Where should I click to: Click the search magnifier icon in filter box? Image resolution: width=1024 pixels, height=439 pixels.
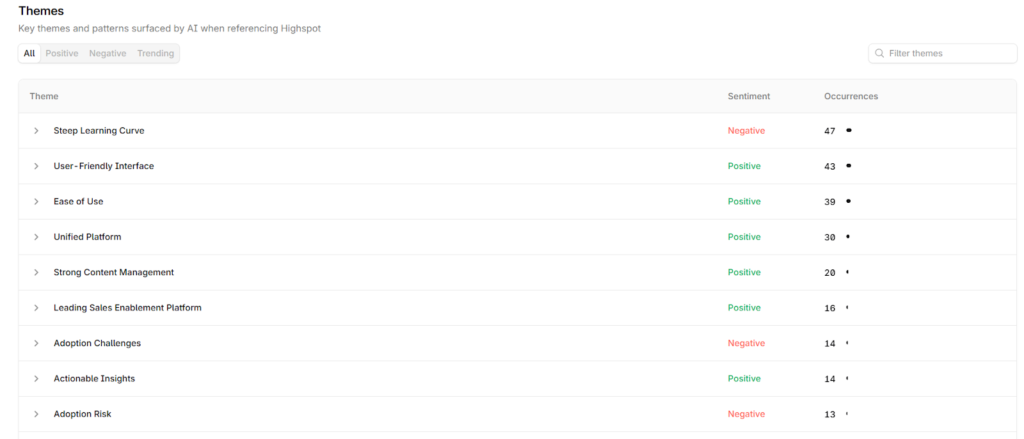tap(880, 53)
